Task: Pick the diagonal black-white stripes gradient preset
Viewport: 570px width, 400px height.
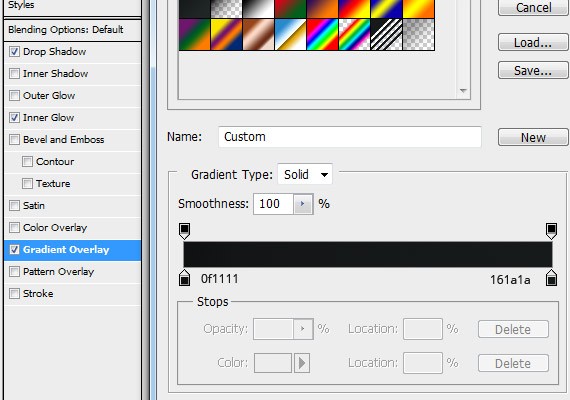Action: [x=386, y=34]
